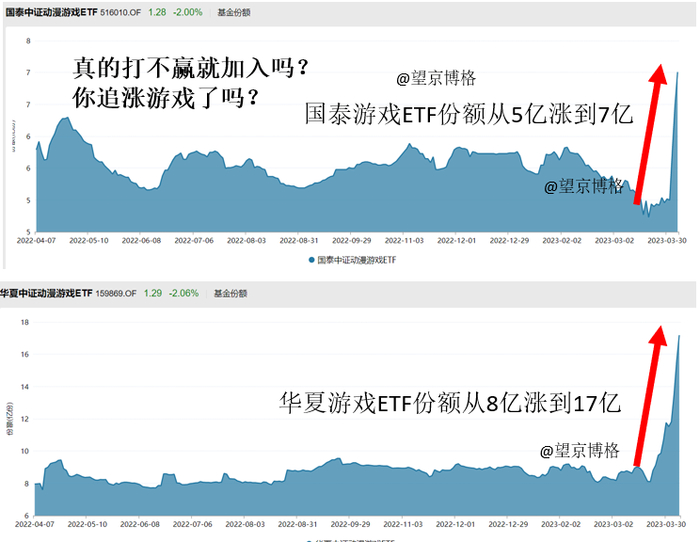Click date 2022-07-06 on 国泰 chart axis
Viewport: 700px width, 542px height.
point(194,241)
